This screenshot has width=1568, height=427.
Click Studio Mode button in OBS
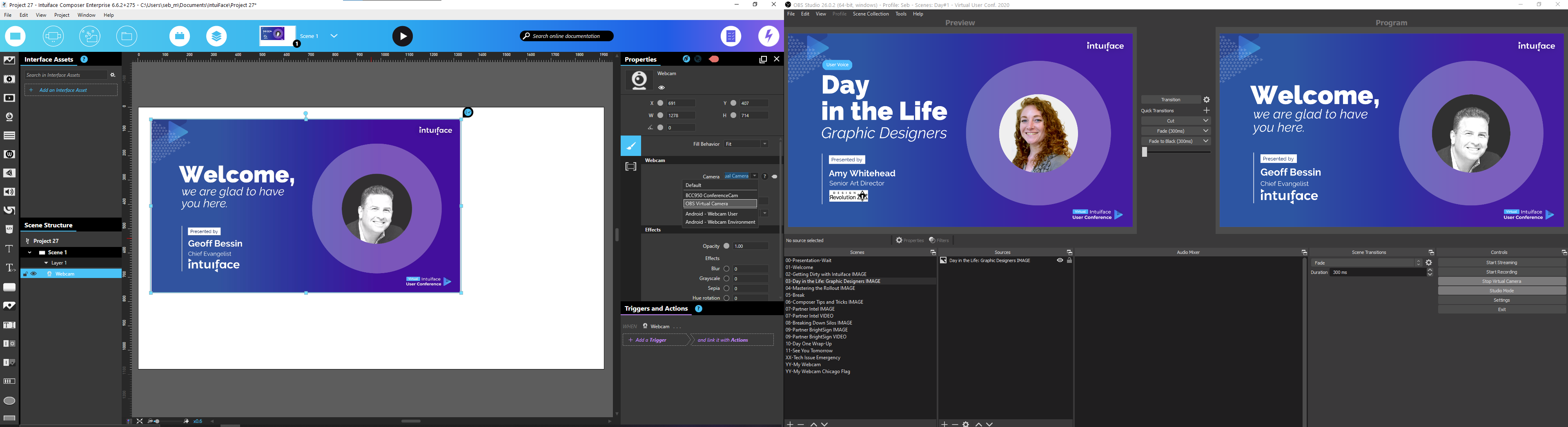1502,291
